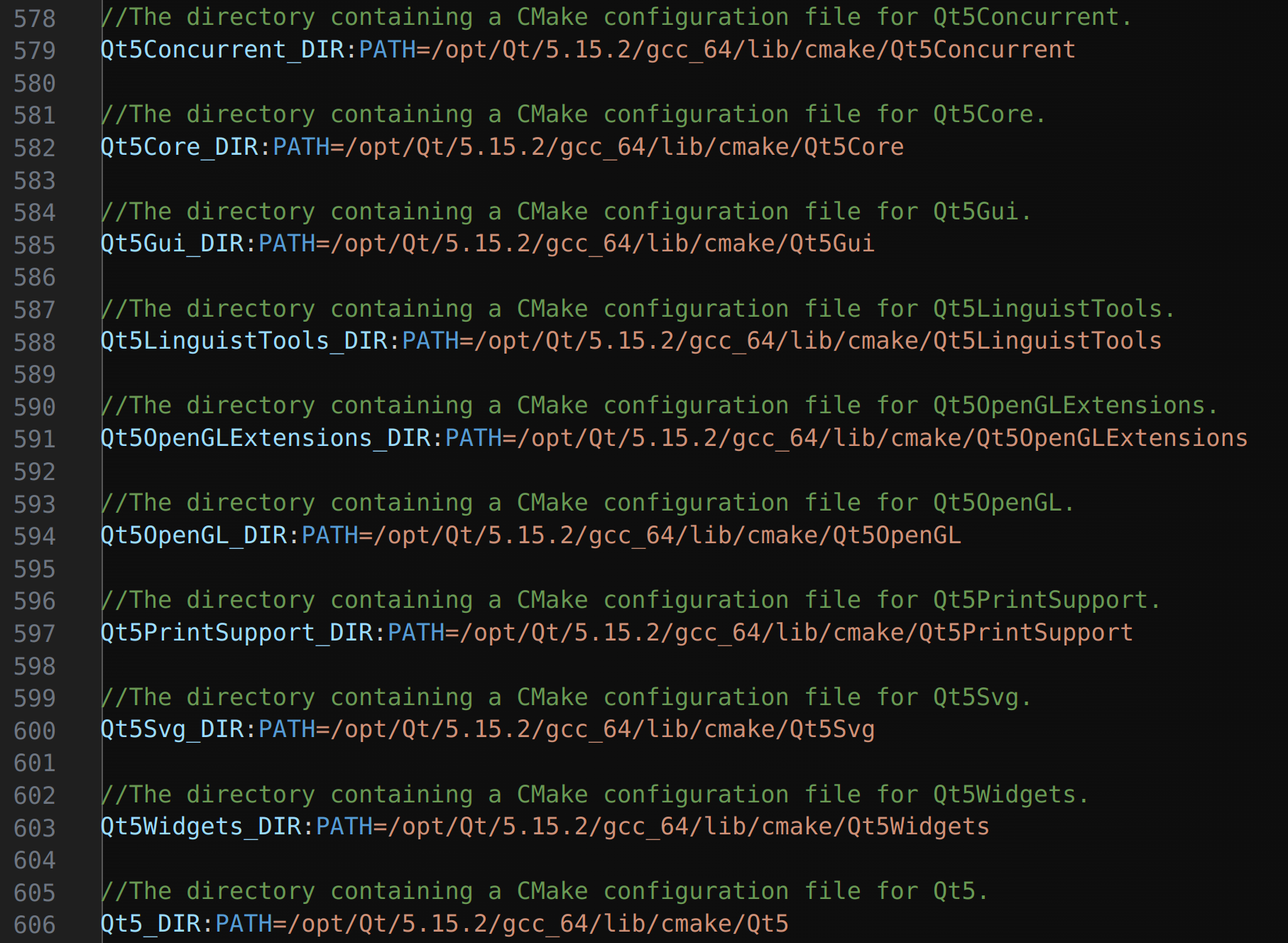Image resolution: width=1288 pixels, height=943 pixels.
Task: Click the comment mentioning Qt5PrintSupport.
Action: click(x=631, y=600)
